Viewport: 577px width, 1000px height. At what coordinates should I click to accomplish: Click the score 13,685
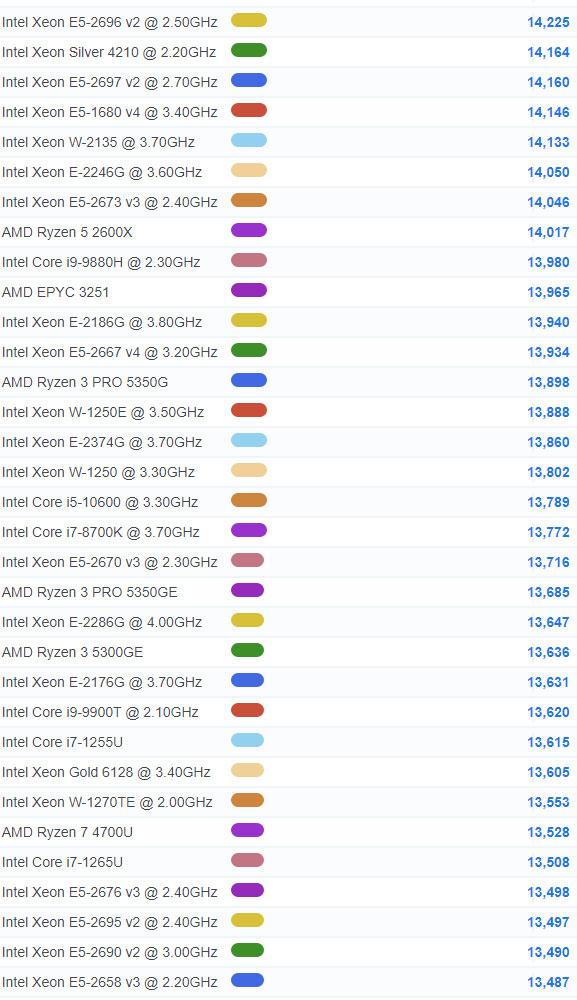click(x=548, y=592)
